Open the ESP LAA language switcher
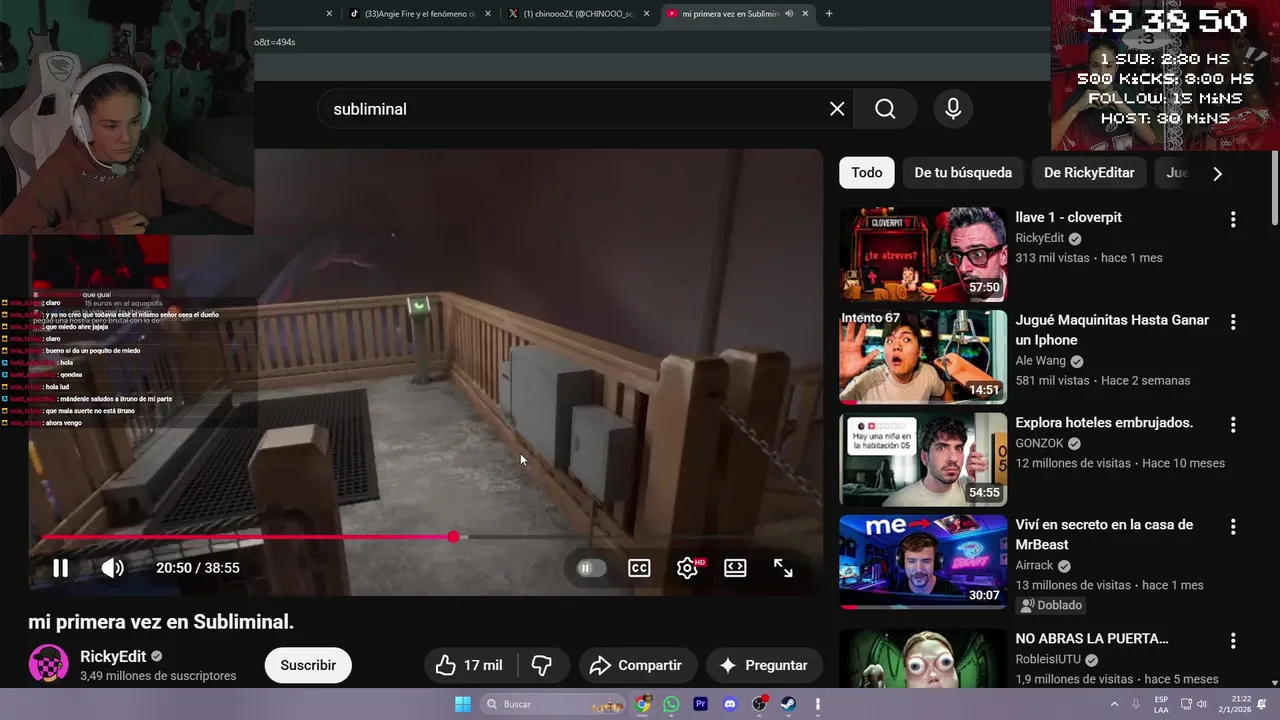This screenshot has height=720, width=1280. (1161, 704)
